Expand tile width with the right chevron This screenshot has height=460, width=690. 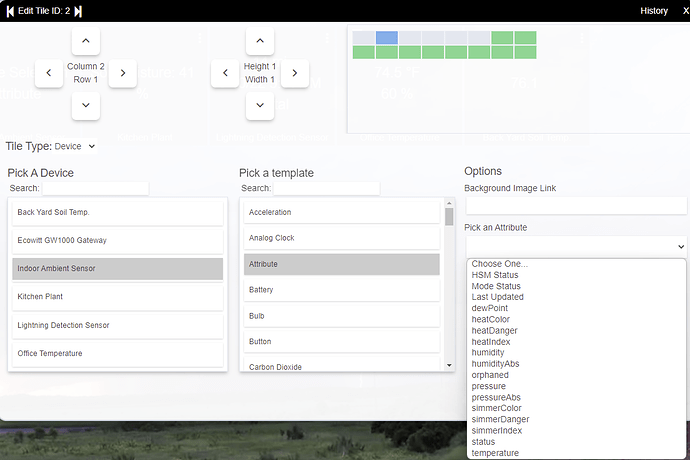[x=294, y=73]
